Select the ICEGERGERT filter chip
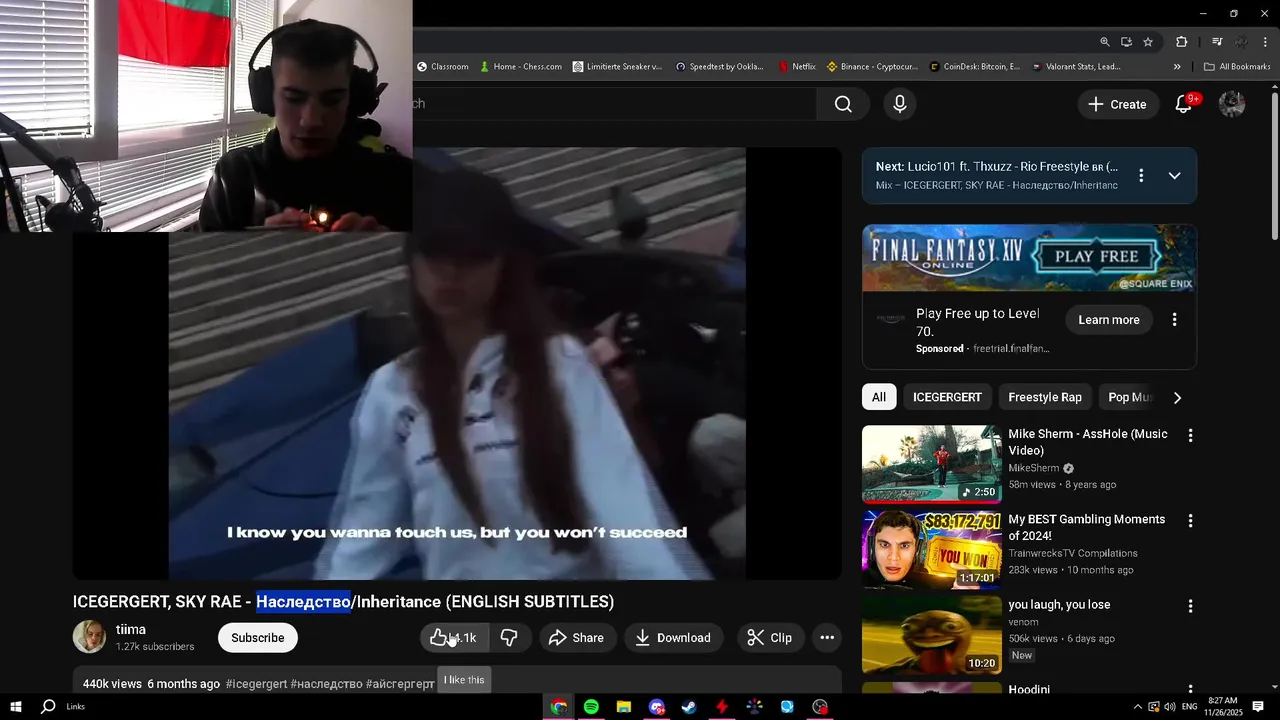The height and width of the screenshot is (720, 1280). pos(947,397)
